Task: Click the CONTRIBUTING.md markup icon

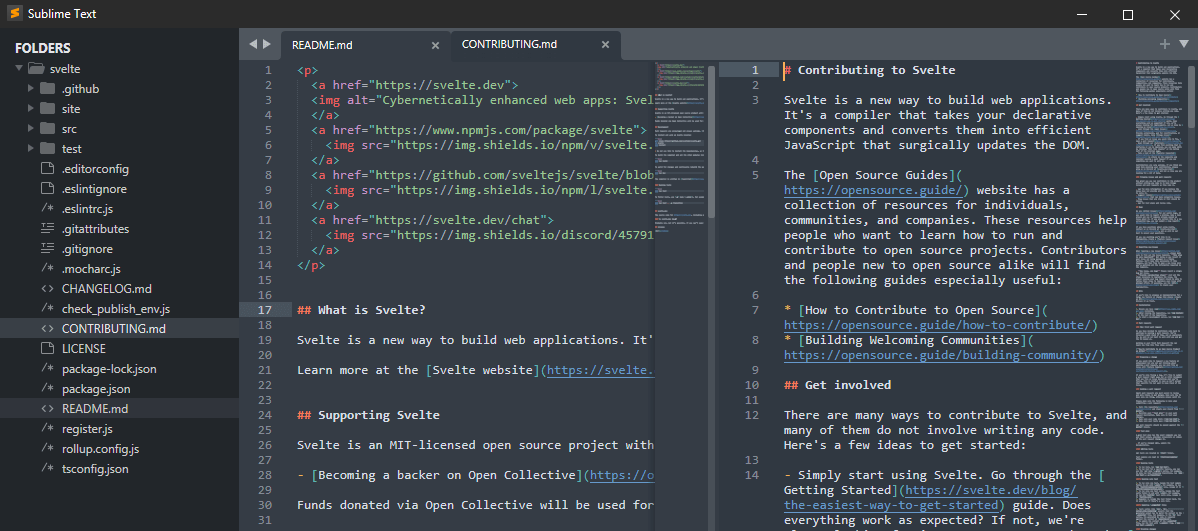Action: pos(47,328)
